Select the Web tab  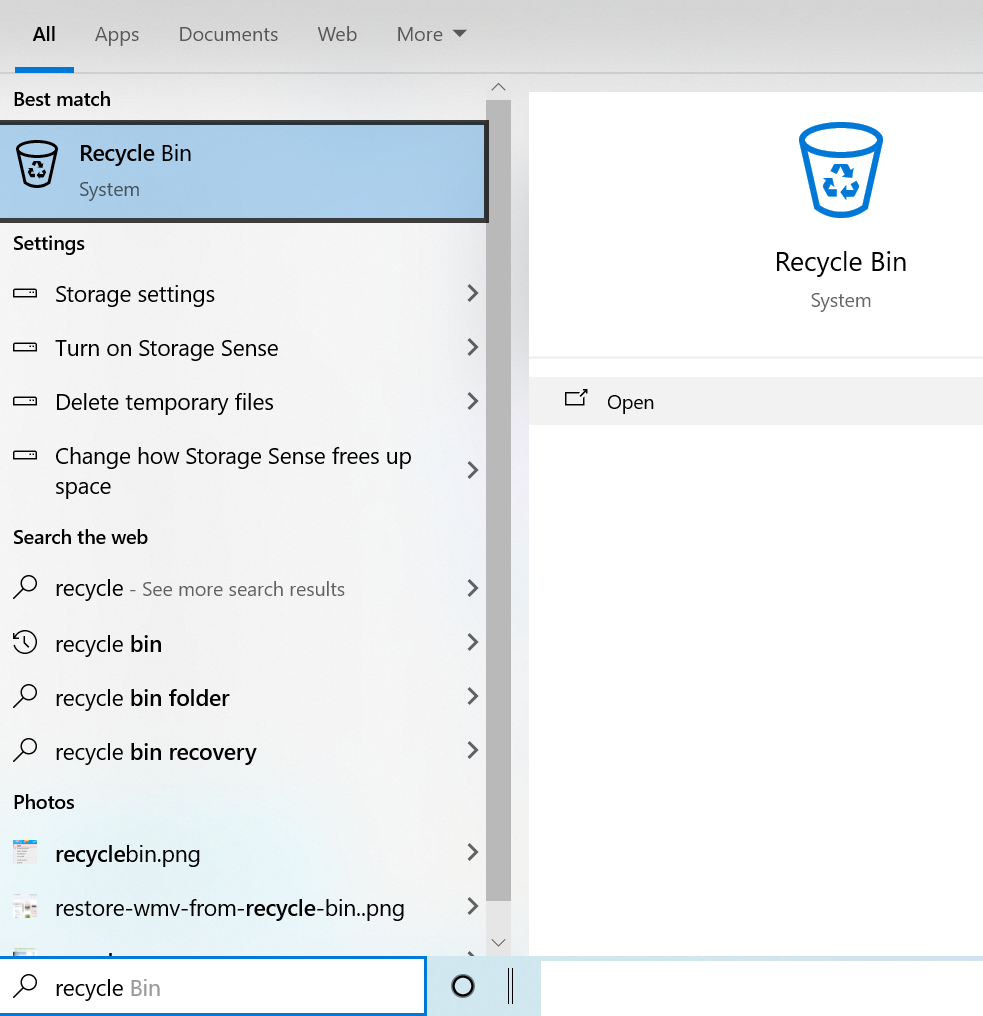pos(337,34)
